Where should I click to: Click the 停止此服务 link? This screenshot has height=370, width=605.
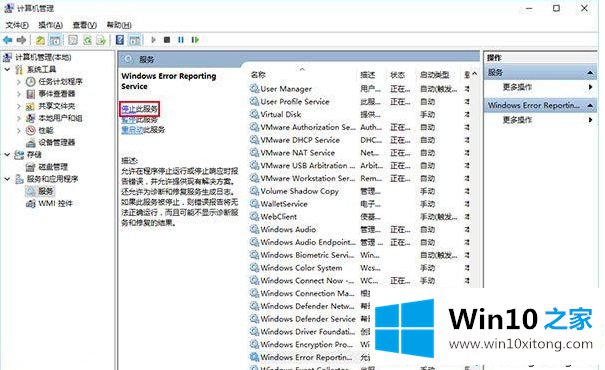pos(140,109)
